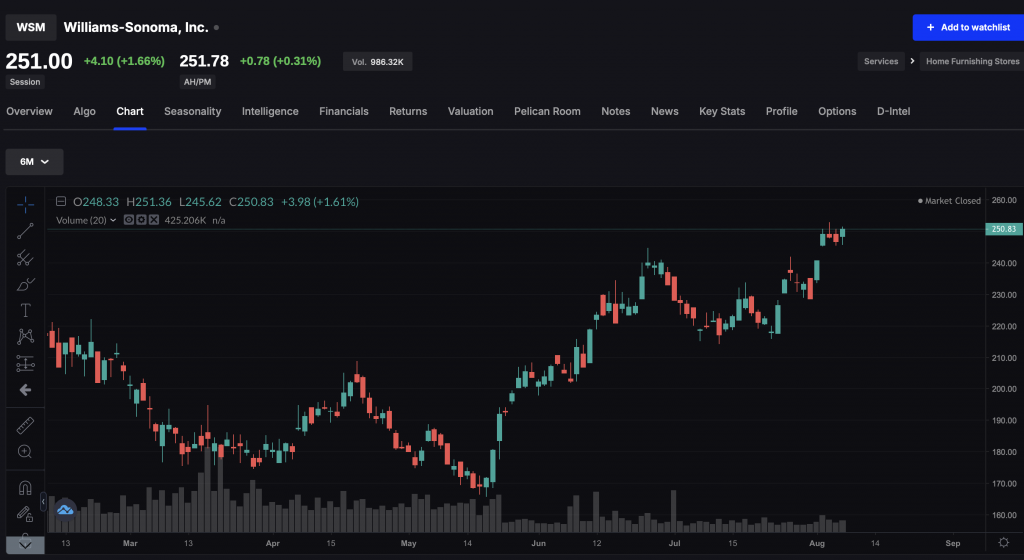Image resolution: width=1024 pixels, height=560 pixels.
Task: Select the trend line drawing tool
Action: coord(25,231)
